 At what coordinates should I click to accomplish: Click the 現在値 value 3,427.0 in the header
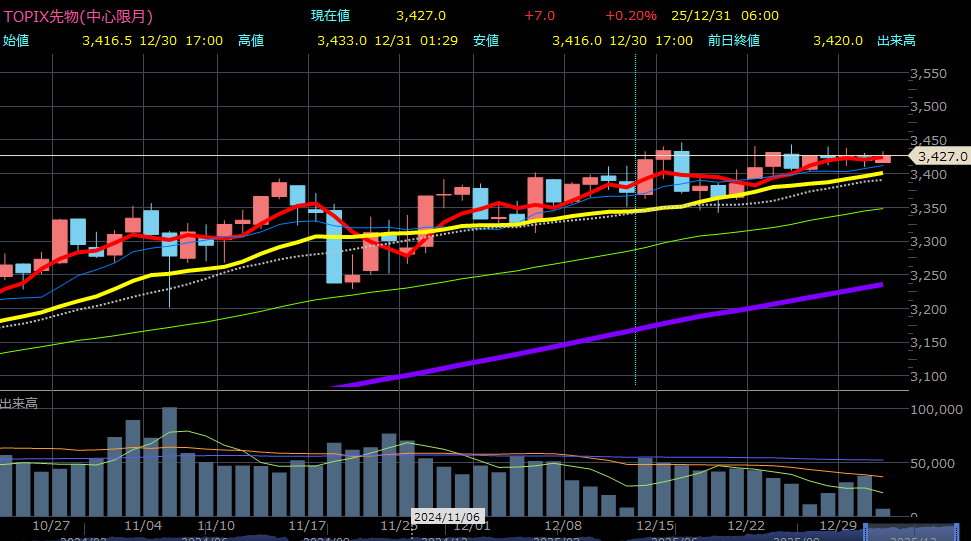tap(421, 16)
